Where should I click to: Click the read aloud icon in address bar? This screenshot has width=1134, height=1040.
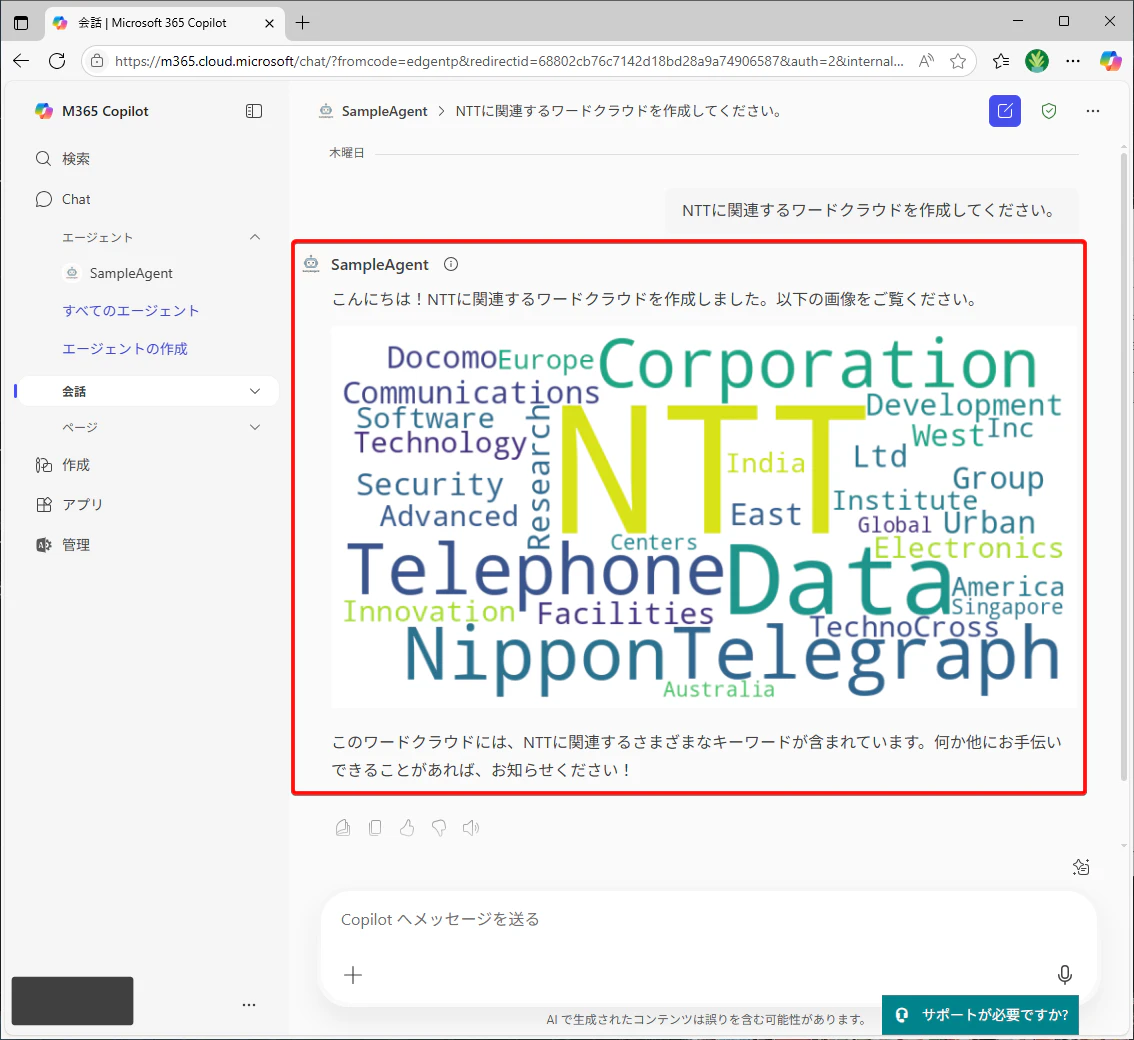tap(926, 61)
